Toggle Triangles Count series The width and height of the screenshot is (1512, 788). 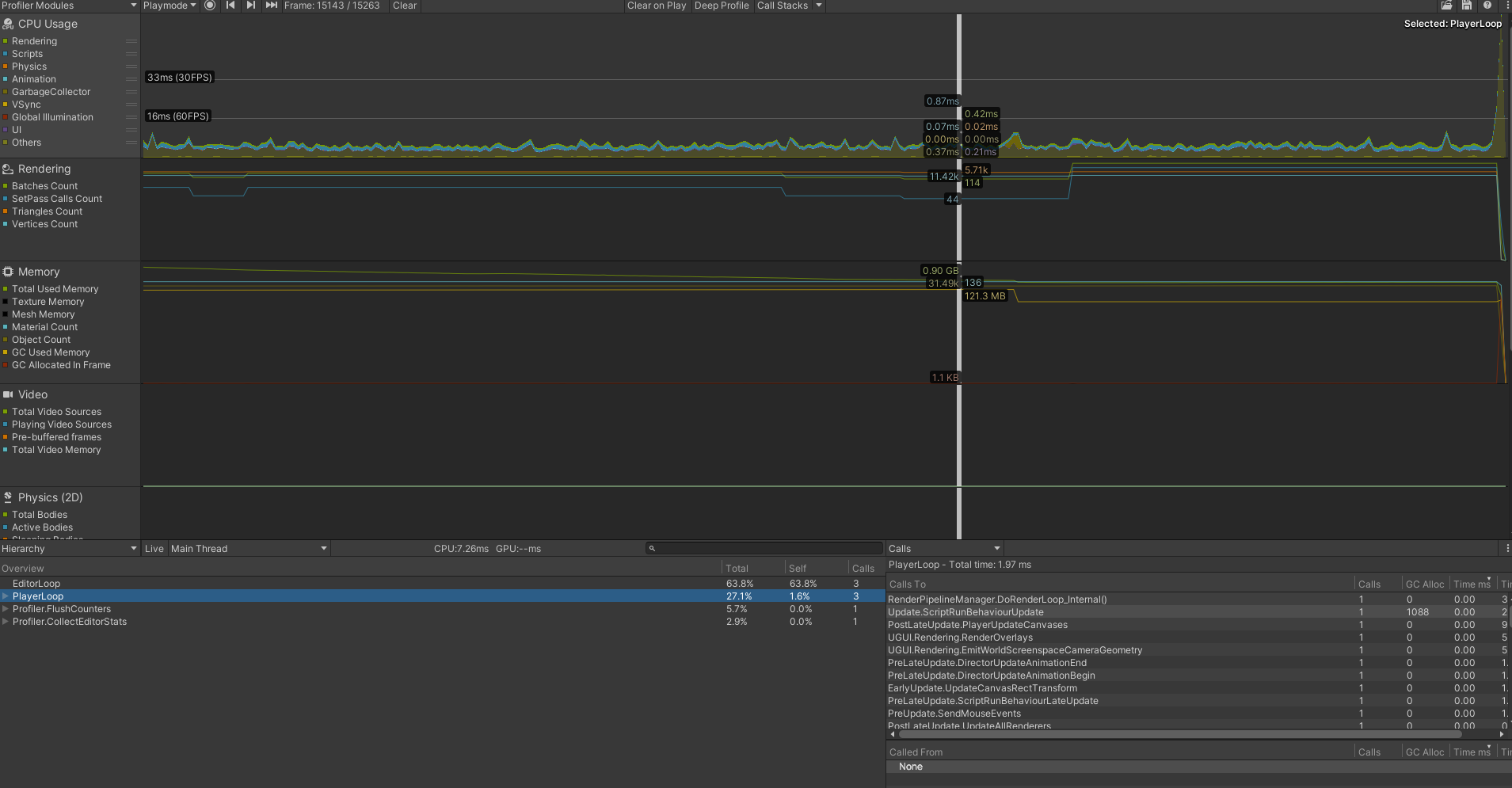point(6,211)
